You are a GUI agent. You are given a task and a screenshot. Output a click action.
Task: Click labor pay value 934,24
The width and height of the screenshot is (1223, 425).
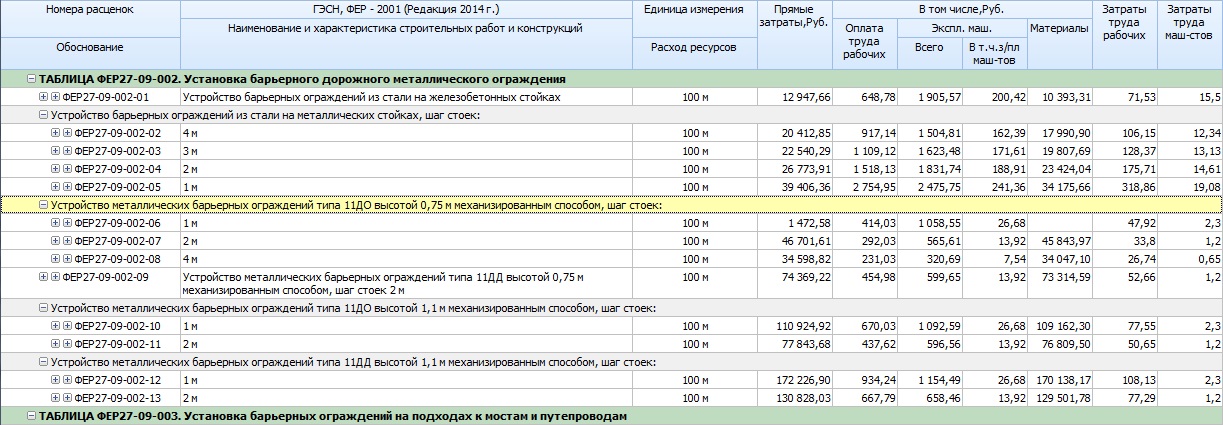[x=878, y=380]
